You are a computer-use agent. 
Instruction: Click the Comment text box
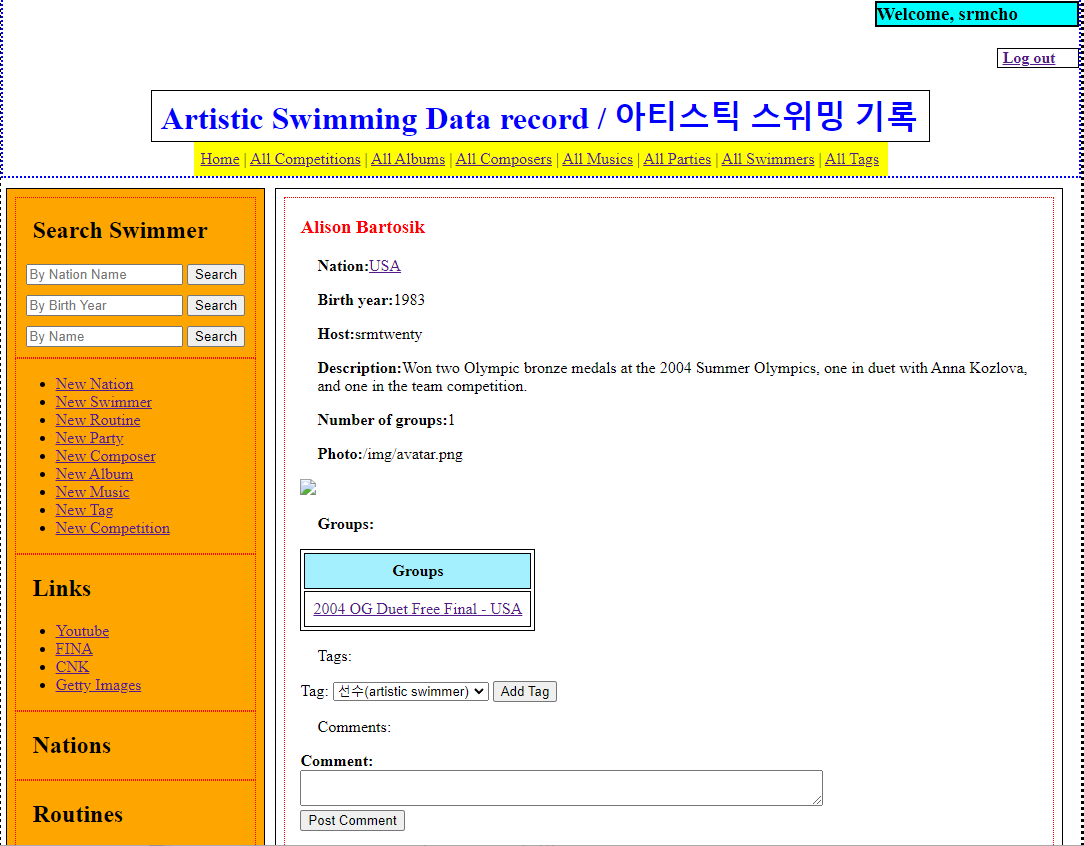561,787
